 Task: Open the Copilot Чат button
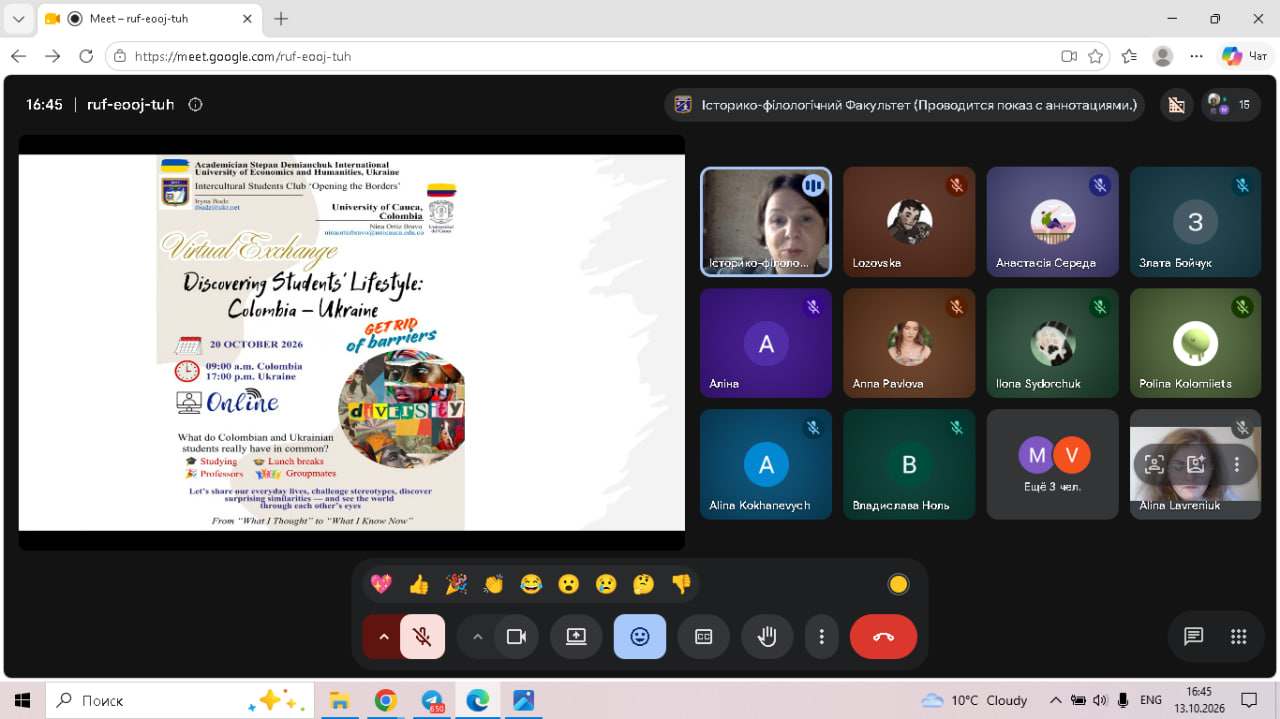(1245, 56)
